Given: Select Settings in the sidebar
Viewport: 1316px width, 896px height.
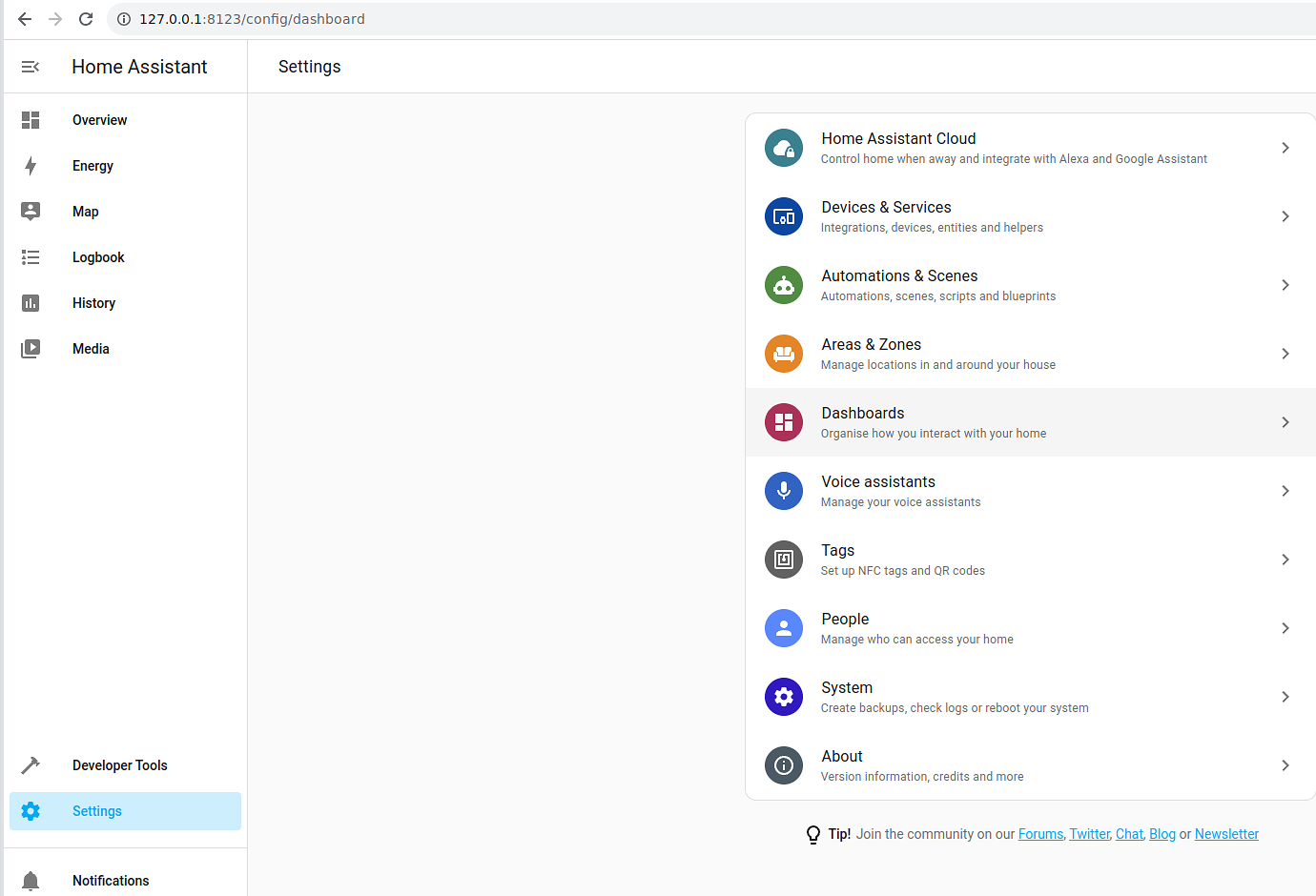Looking at the screenshot, I should click(96, 811).
